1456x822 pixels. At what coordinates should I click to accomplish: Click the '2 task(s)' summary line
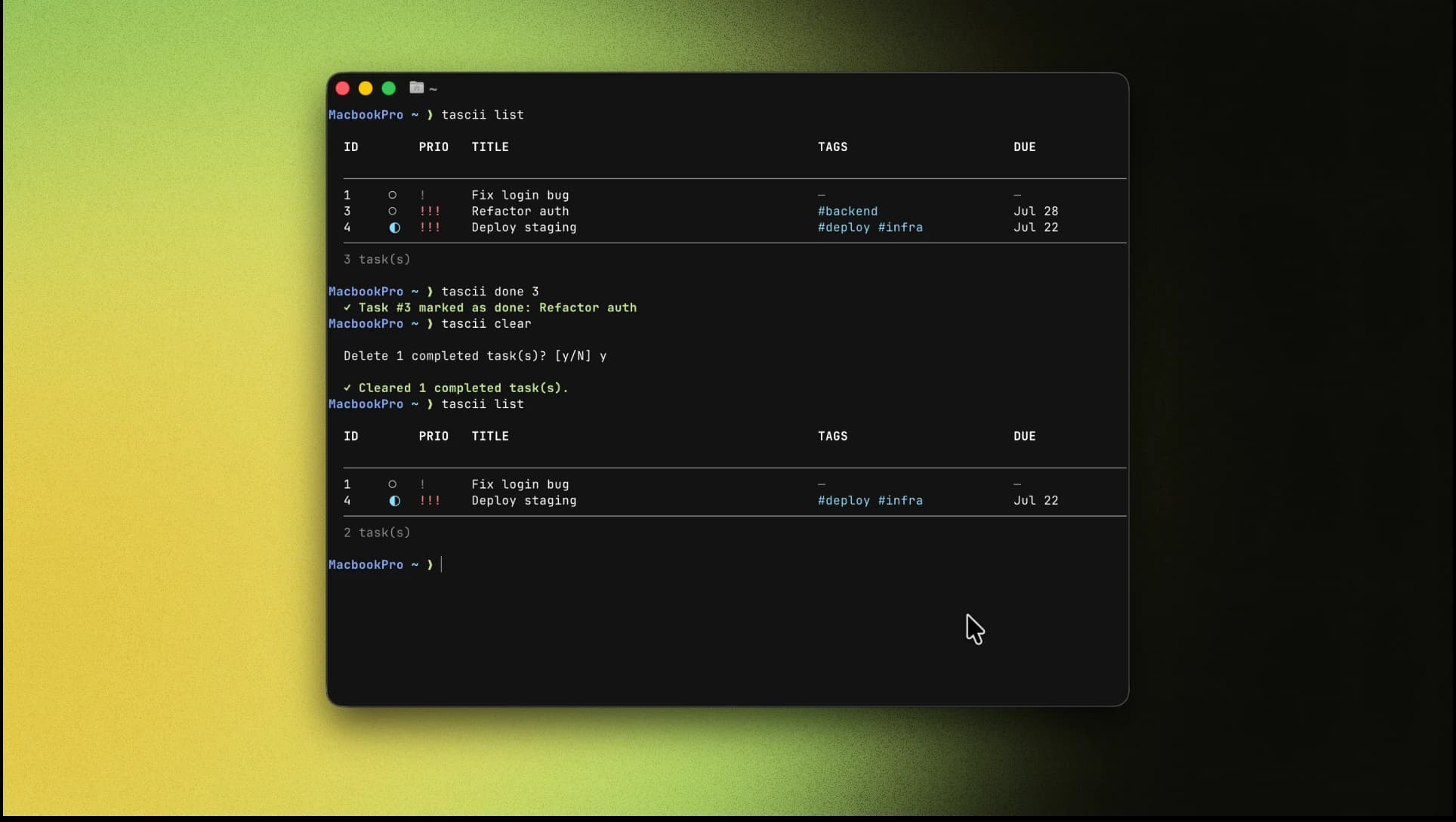coord(377,533)
